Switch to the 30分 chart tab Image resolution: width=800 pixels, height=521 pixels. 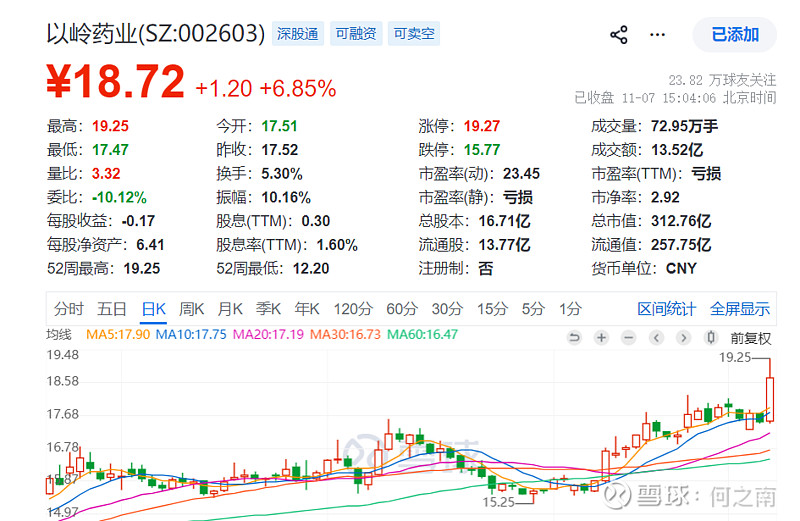pyautogui.click(x=447, y=309)
